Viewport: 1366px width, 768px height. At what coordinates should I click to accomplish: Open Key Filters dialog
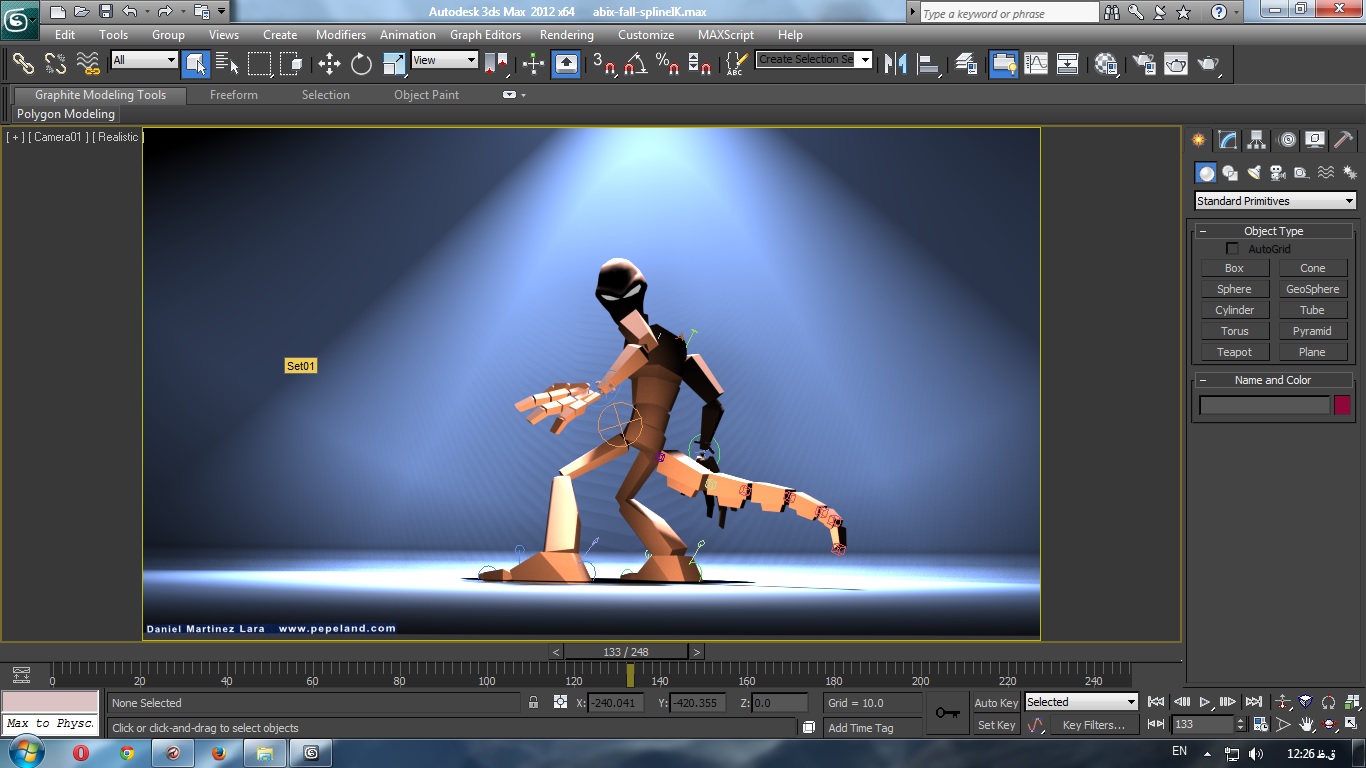click(1093, 725)
